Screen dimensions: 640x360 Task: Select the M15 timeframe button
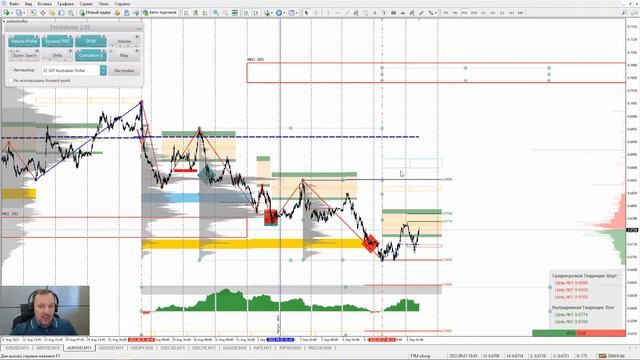[x=464, y=13]
